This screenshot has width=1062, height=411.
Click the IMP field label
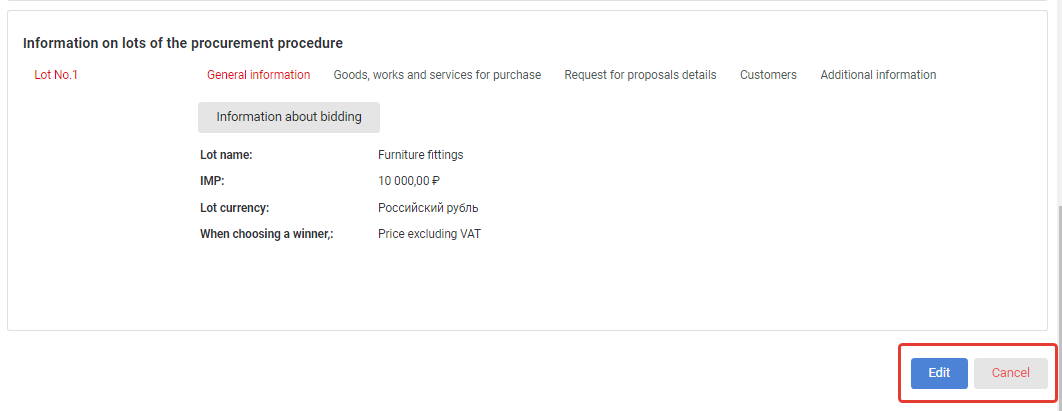[x=212, y=181]
